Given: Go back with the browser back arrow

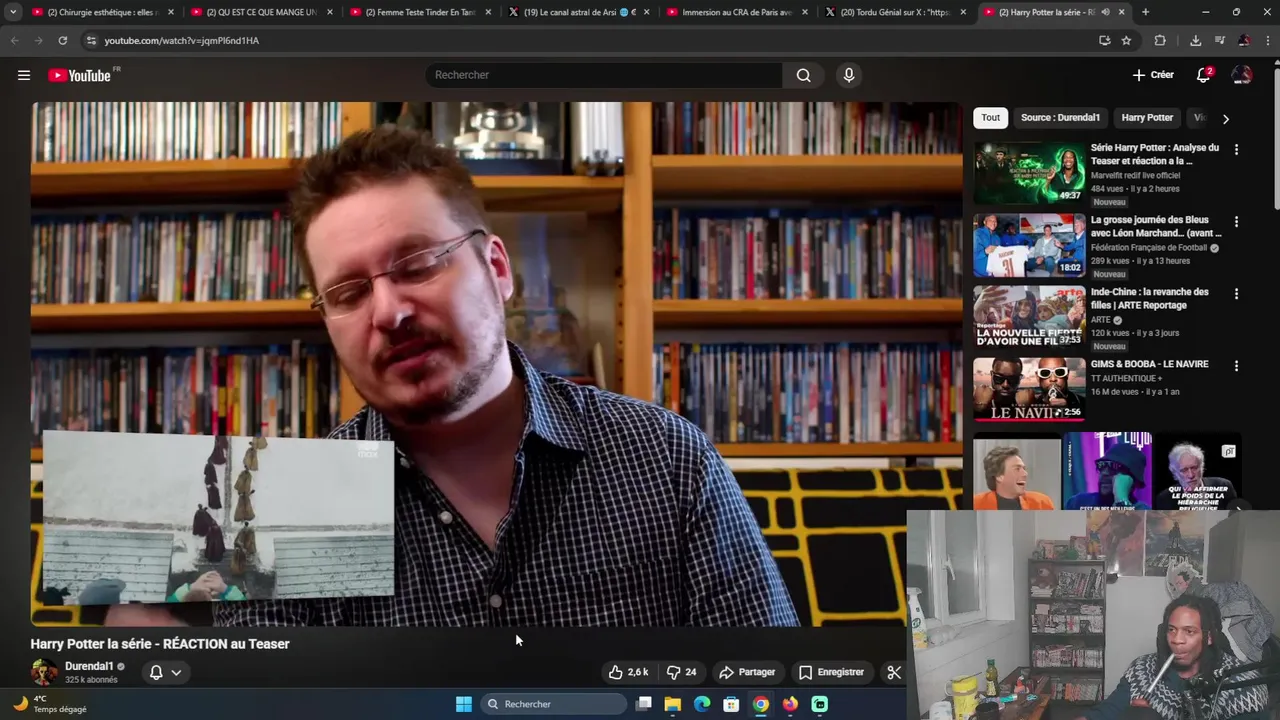Looking at the screenshot, I should coord(14,41).
